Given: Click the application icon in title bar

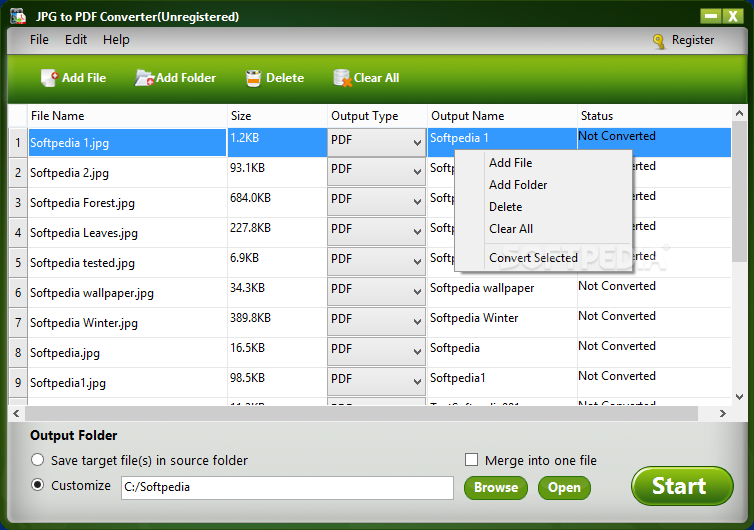Looking at the screenshot, I should (18, 16).
